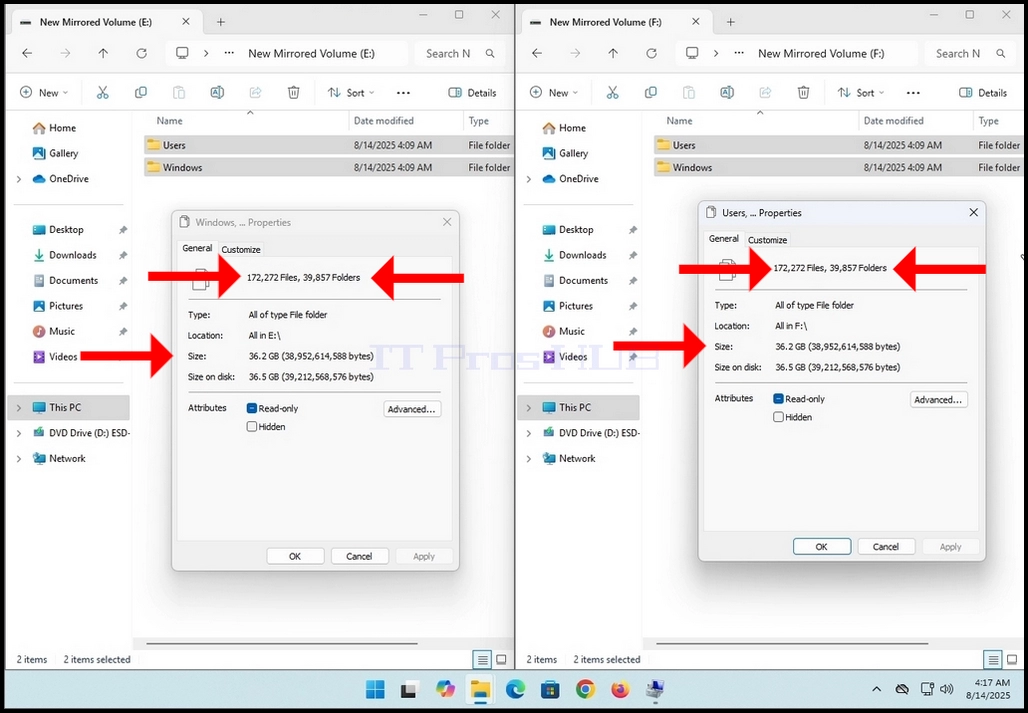Open Microsoft Store from taskbar
Image resolution: width=1028 pixels, height=713 pixels.
(550, 689)
